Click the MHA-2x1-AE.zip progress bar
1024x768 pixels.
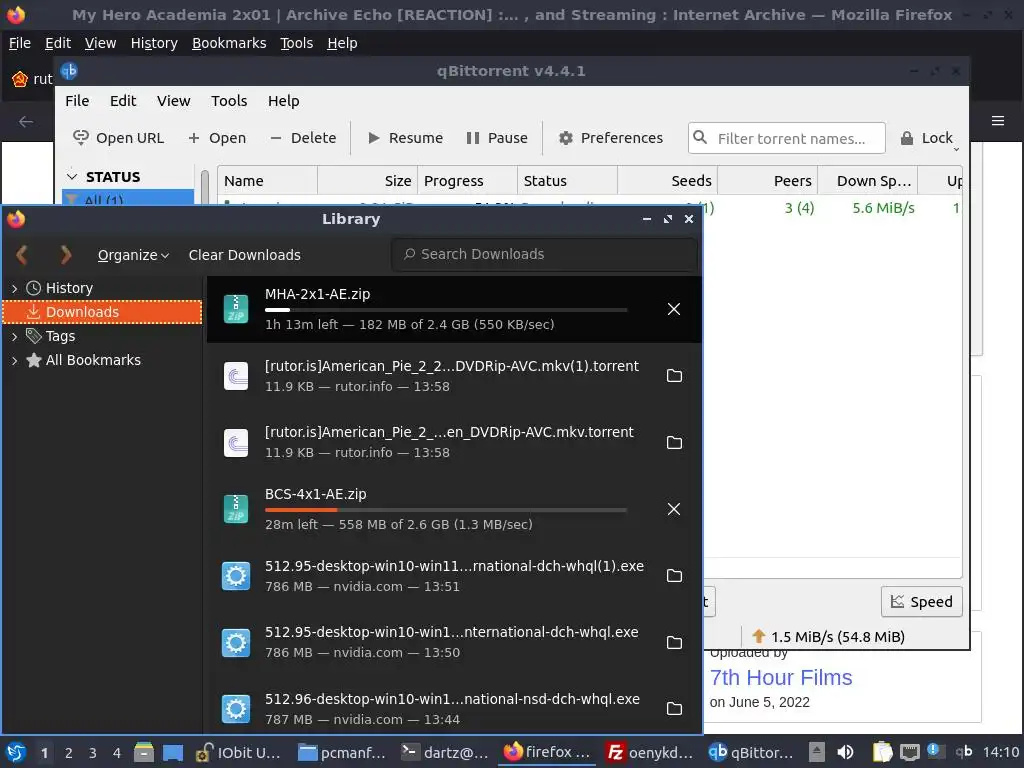click(x=446, y=310)
